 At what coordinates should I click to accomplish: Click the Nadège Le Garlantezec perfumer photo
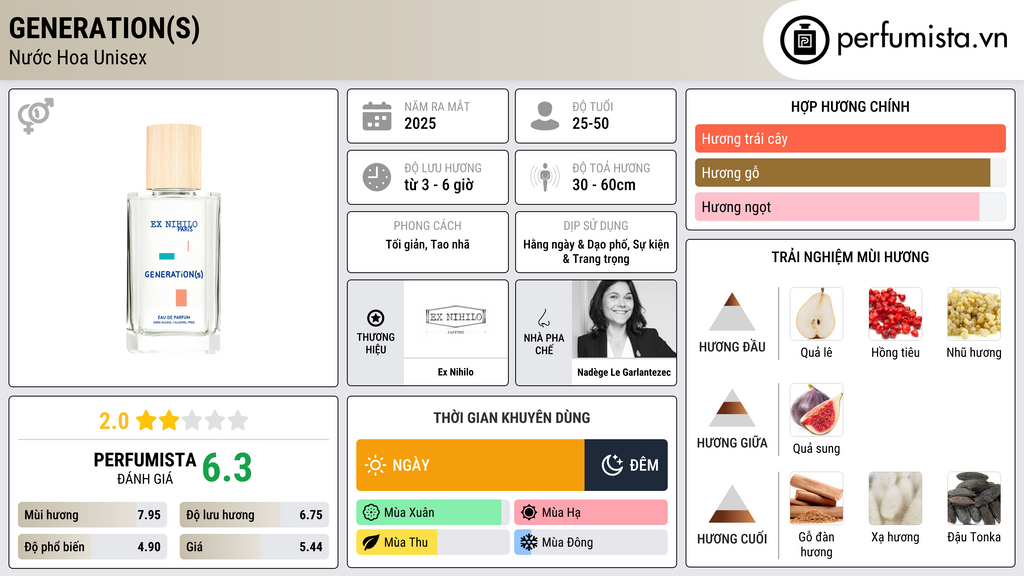[x=624, y=319]
